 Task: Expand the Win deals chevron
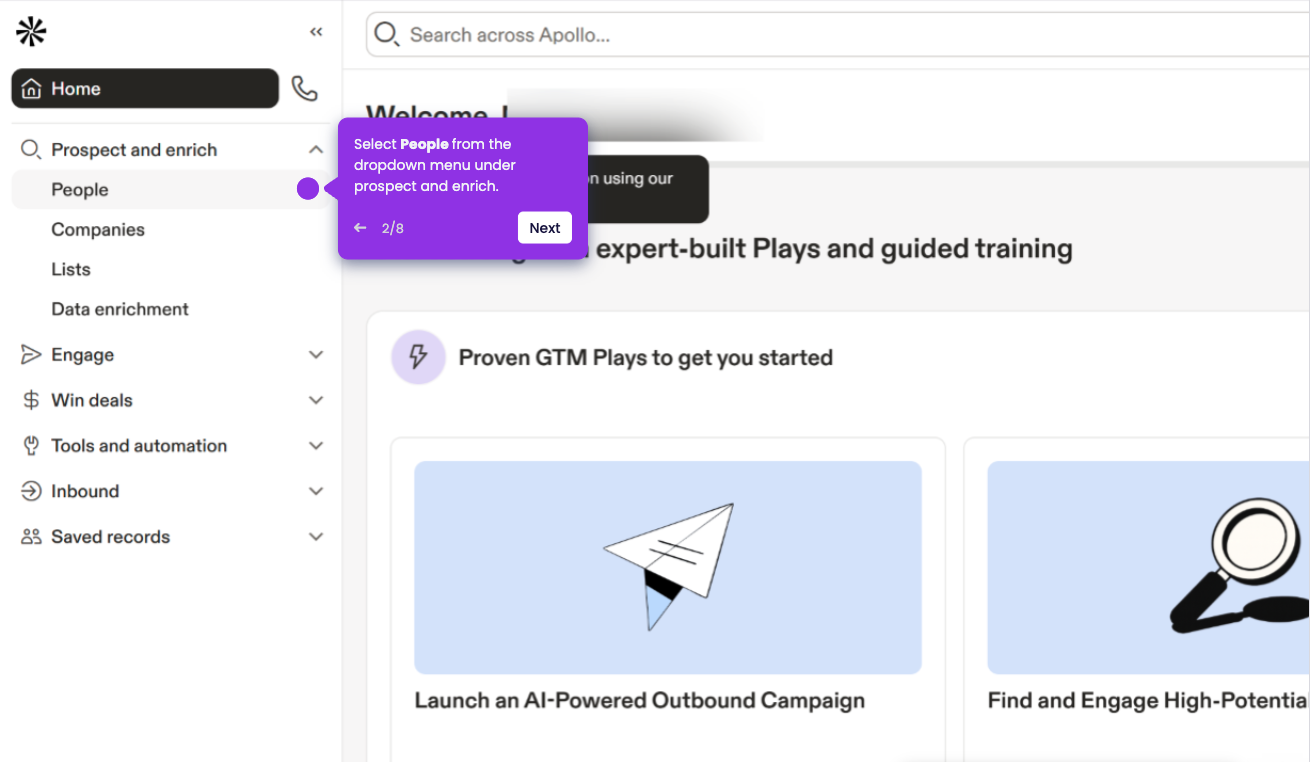pos(316,400)
